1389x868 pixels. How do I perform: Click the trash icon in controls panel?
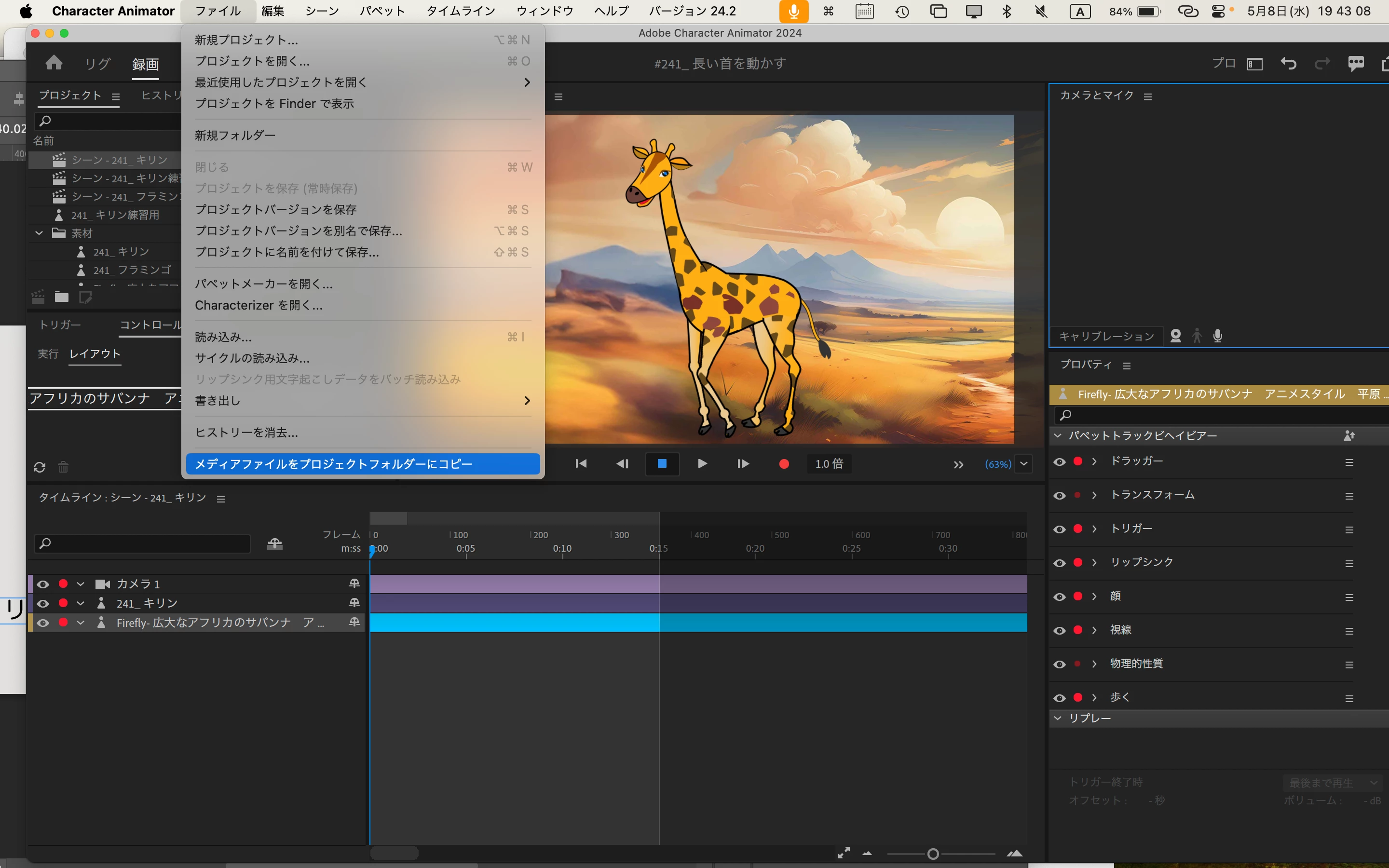click(63, 467)
